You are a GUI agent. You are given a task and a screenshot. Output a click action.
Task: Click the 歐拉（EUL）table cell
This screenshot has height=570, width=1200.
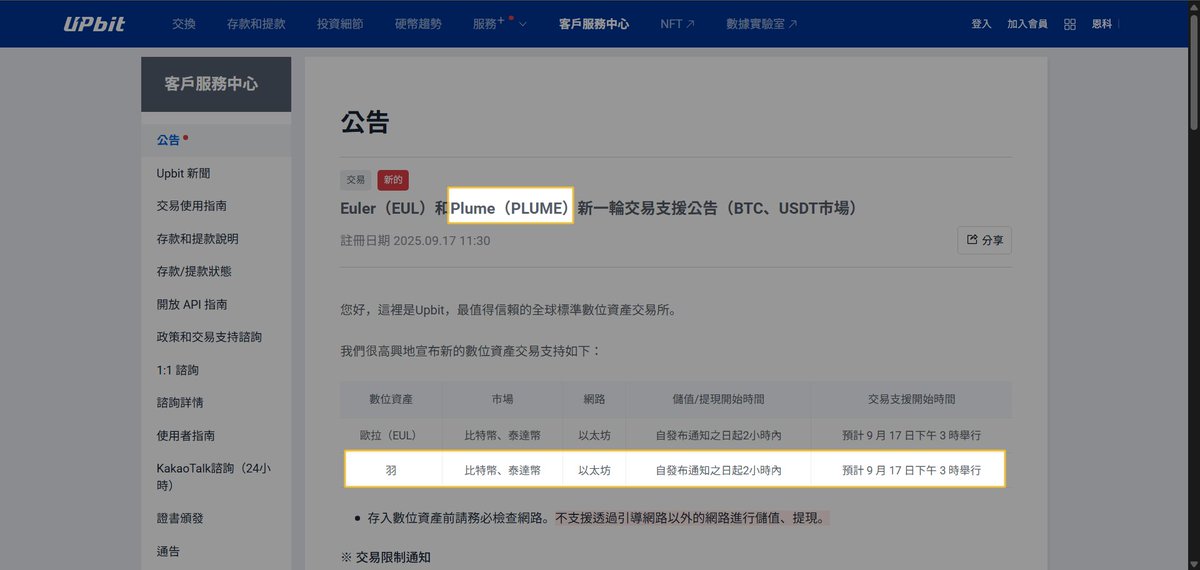tap(391, 435)
